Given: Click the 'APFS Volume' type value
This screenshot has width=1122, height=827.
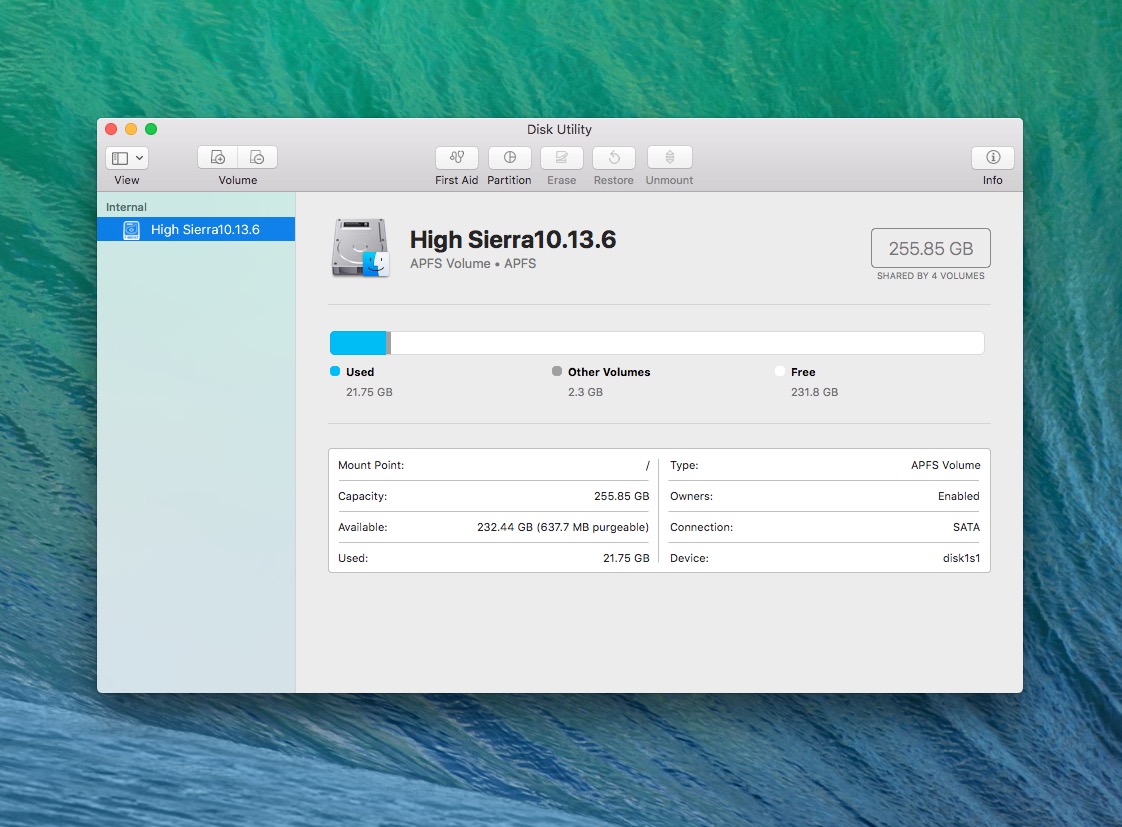Looking at the screenshot, I should [x=945, y=465].
